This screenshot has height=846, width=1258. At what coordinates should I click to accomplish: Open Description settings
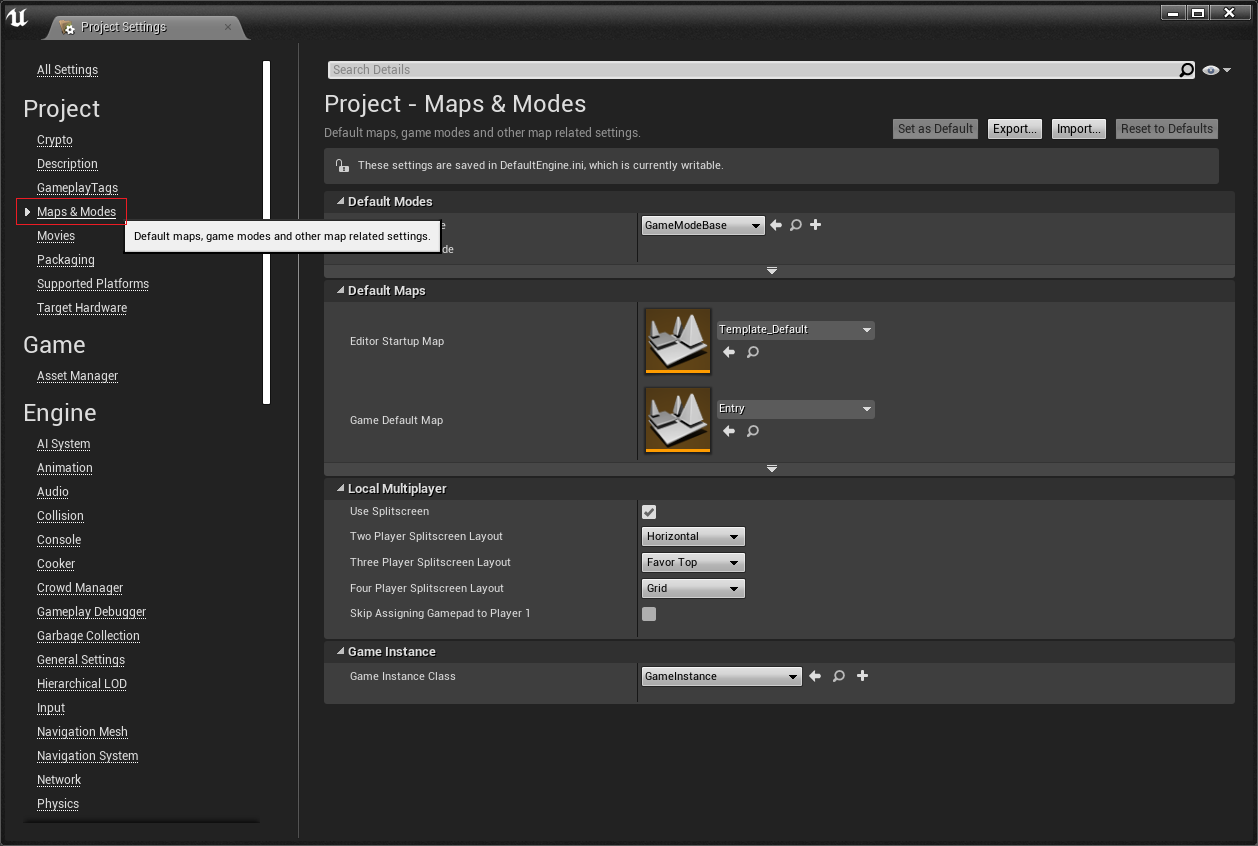67,164
